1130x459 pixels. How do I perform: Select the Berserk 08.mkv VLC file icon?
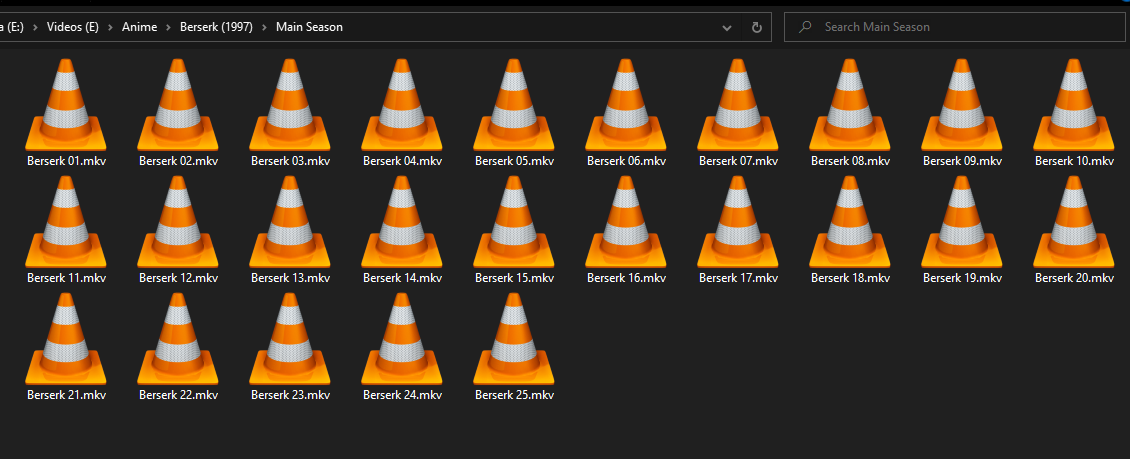[x=850, y=105]
